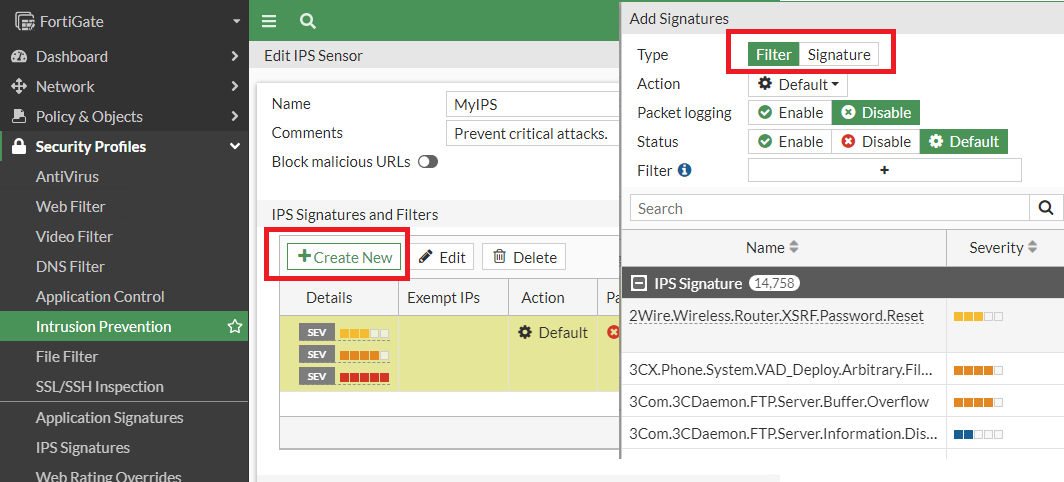The width and height of the screenshot is (1064, 482).
Task: Open the hamburger menu icon
Action: tap(269, 22)
